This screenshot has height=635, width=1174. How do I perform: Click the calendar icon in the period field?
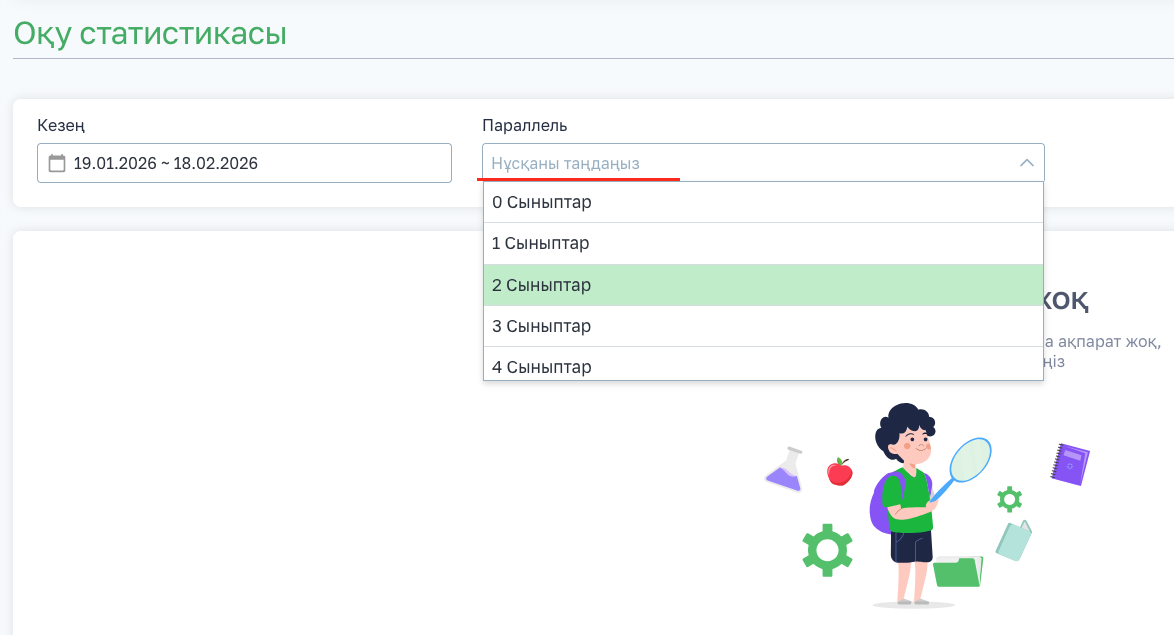click(57, 163)
